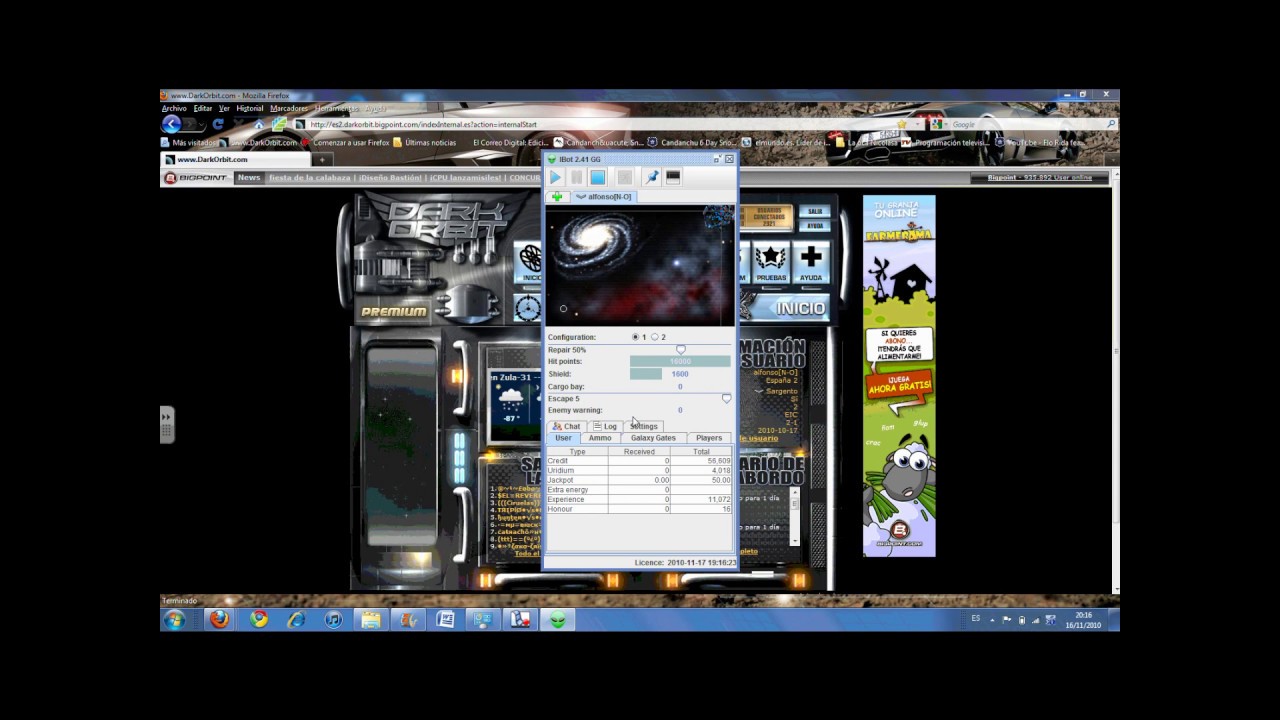The width and height of the screenshot is (1280, 720).
Task: Click the PREMIUM button in DarkOrbit
Action: [x=395, y=311]
